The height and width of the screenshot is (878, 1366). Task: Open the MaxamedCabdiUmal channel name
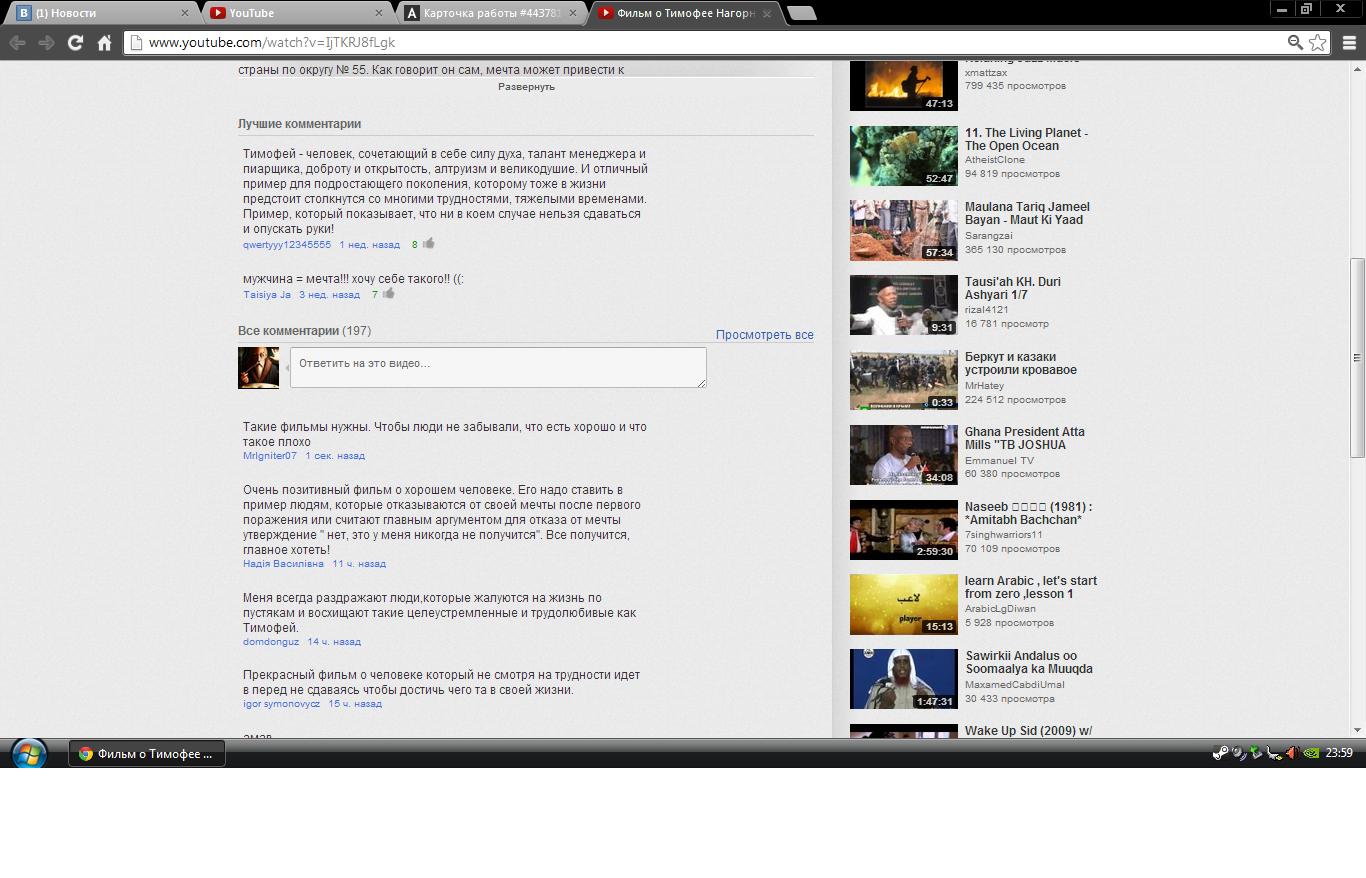pos(1014,684)
